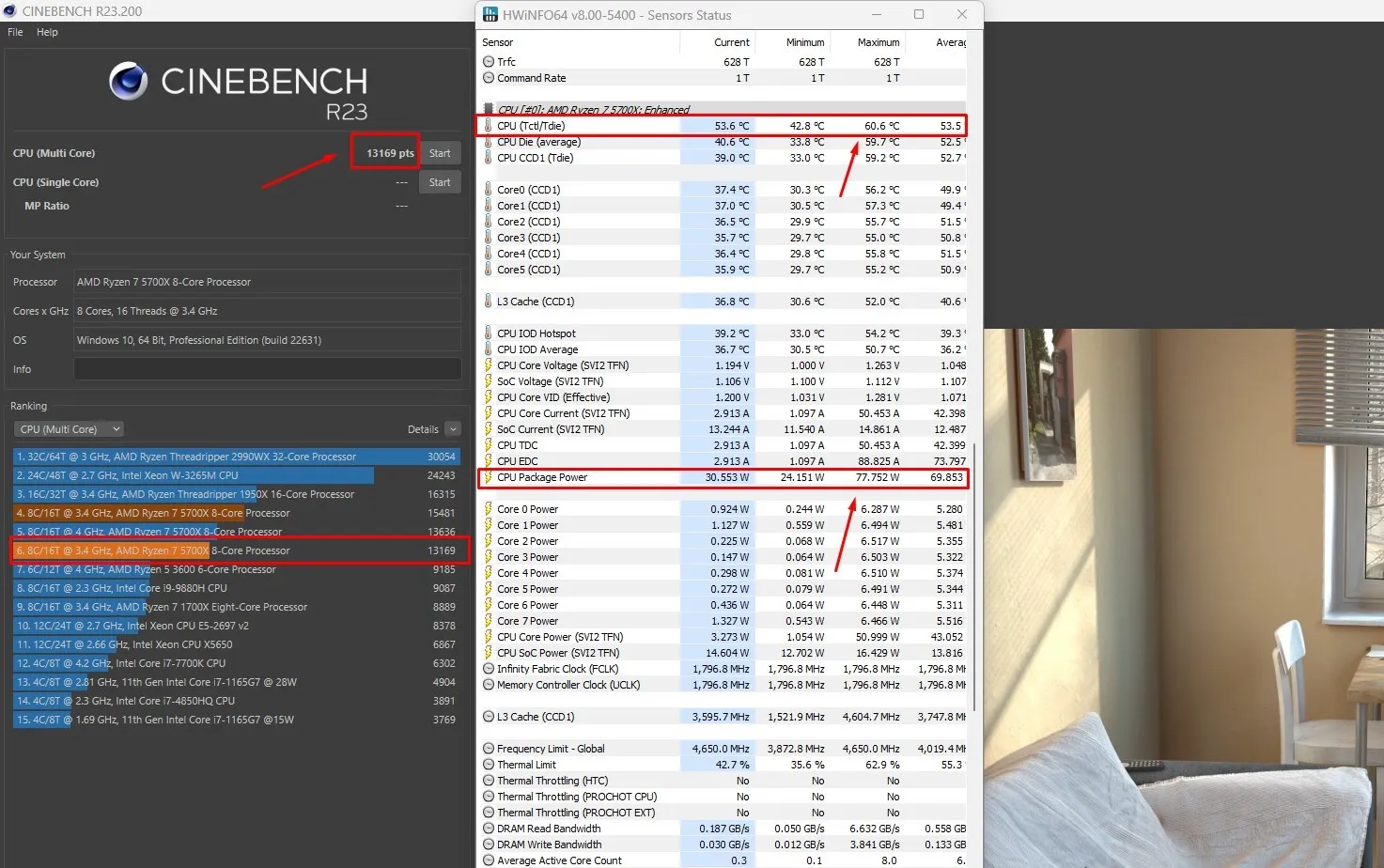Click lightning icon of CPU SoC Power

[x=489, y=653]
